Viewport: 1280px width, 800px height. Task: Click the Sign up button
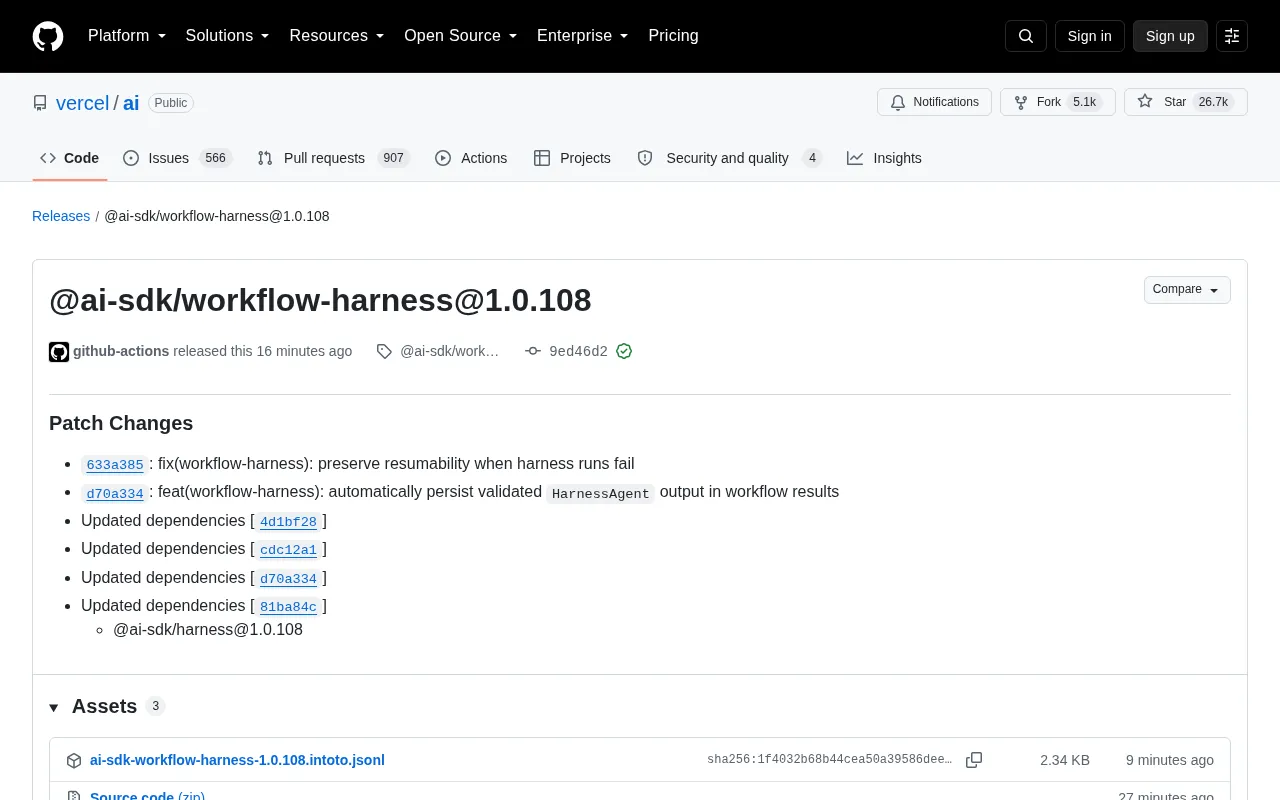coord(1170,36)
